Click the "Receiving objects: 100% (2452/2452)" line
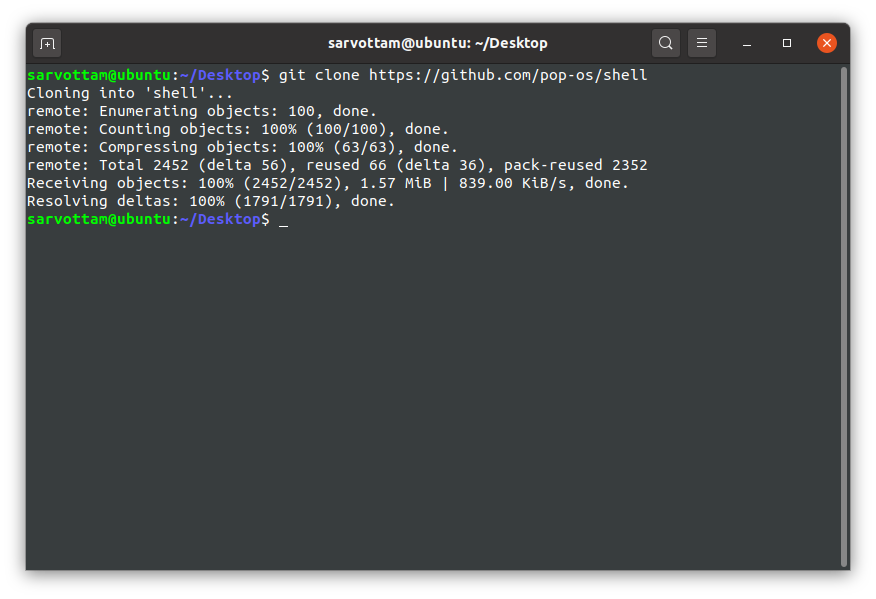 click(327, 183)
